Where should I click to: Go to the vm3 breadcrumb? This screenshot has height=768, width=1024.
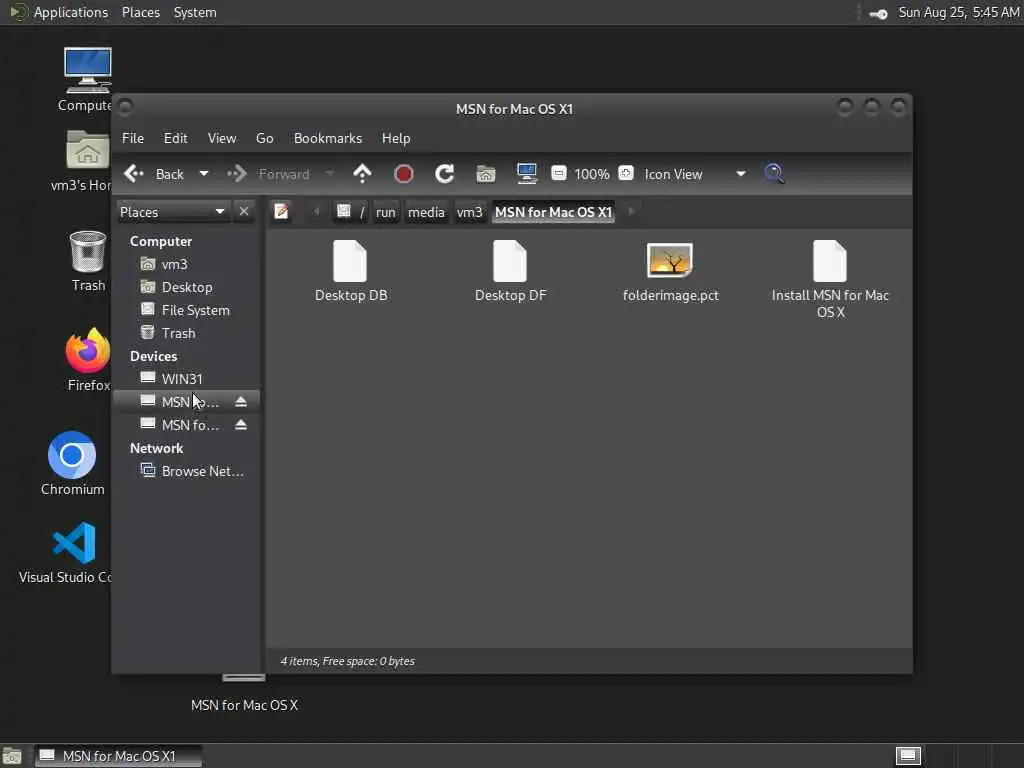coord(470,212)
